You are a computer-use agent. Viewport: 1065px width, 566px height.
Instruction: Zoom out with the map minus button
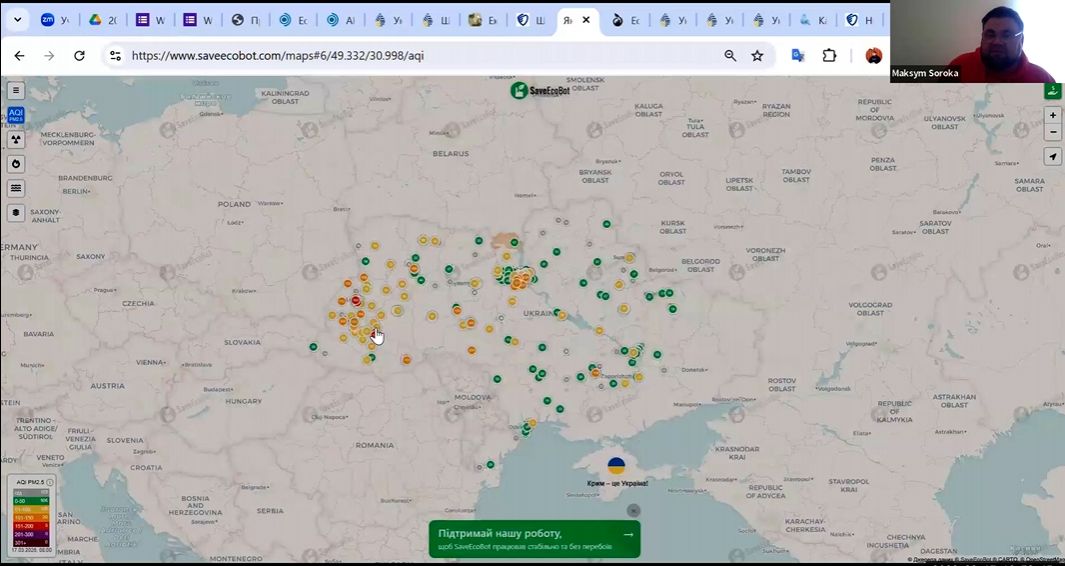click(1053, 132)
